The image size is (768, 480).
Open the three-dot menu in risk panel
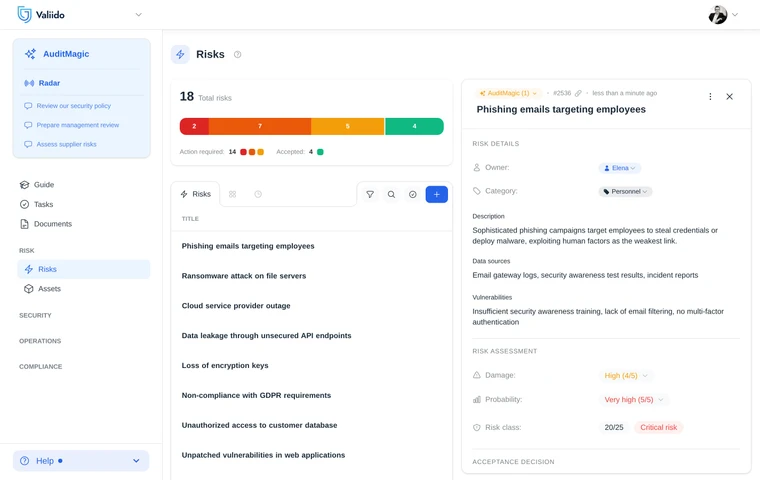(710, 97)
